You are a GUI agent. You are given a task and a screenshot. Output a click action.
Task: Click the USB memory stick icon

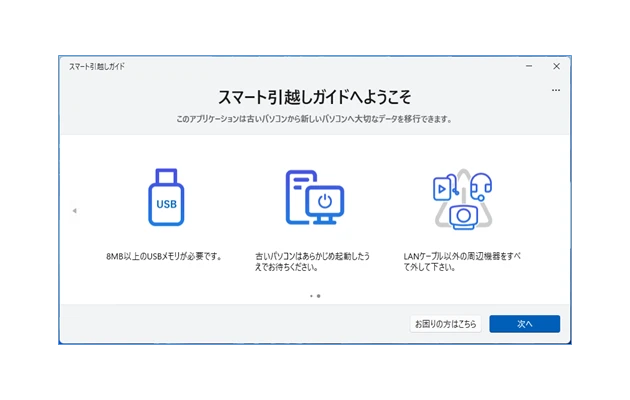pos(166,198)
